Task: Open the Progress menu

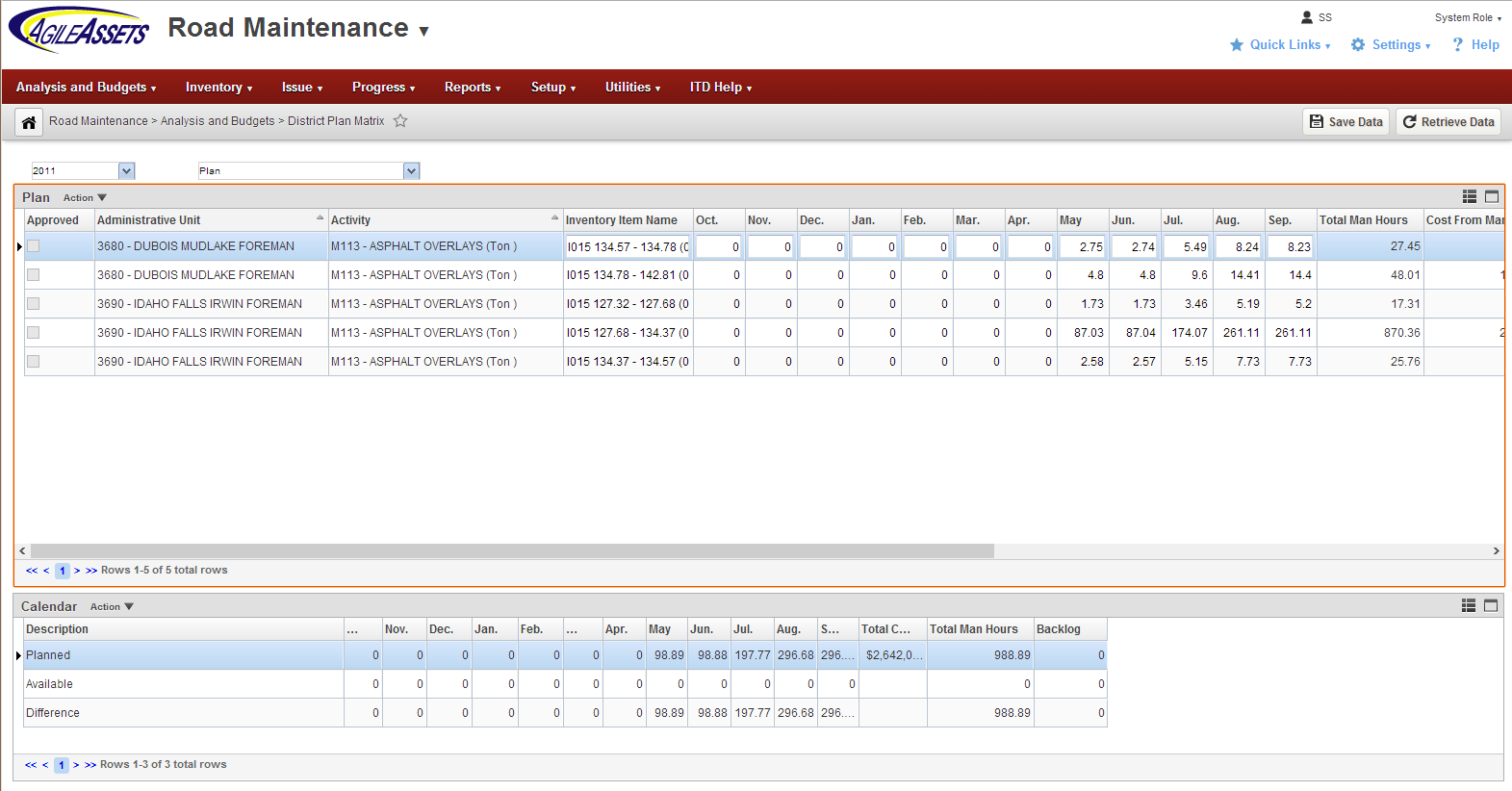Action: pos(383,87)
